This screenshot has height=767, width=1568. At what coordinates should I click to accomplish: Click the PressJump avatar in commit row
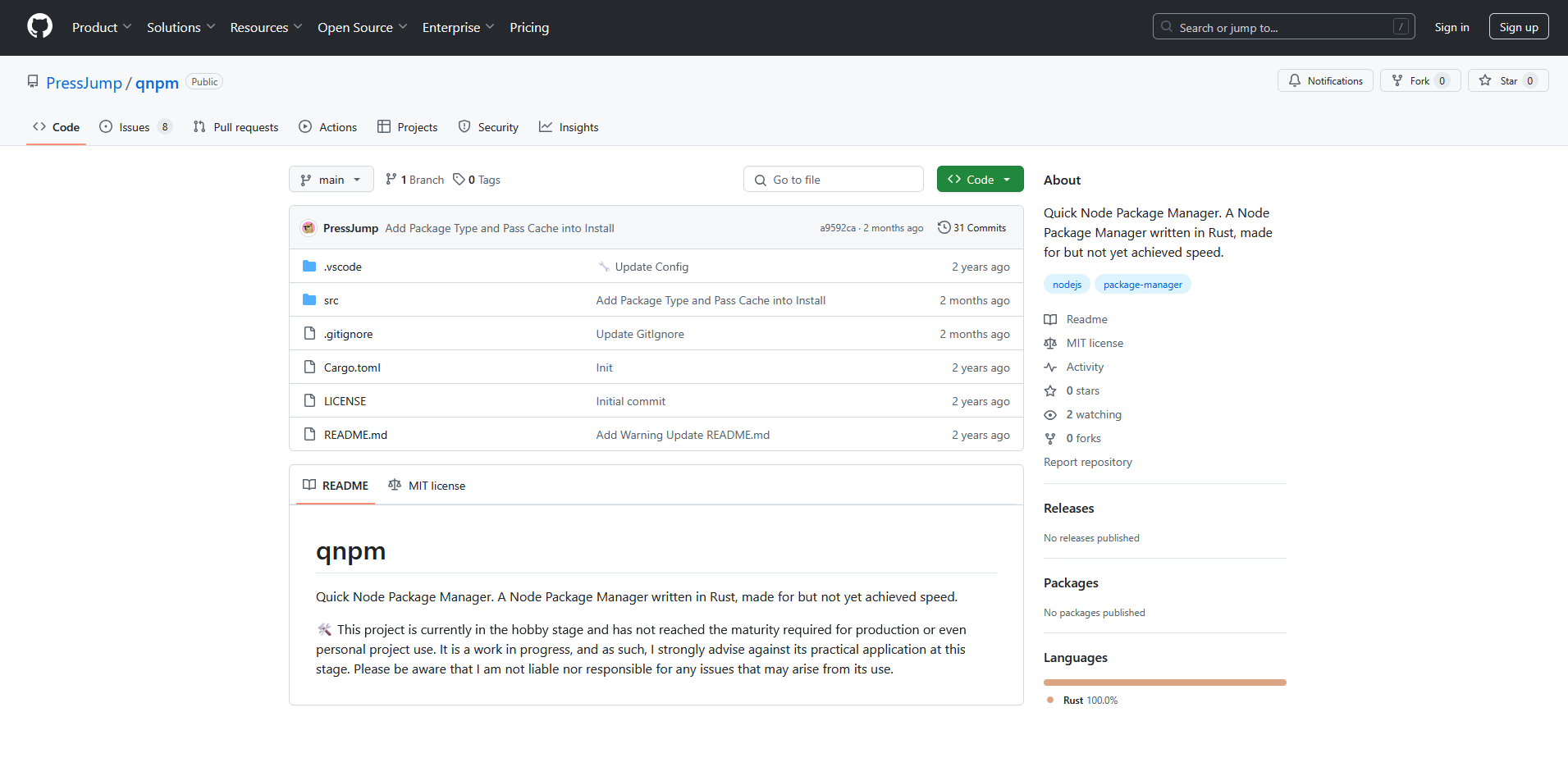(309, 228)
